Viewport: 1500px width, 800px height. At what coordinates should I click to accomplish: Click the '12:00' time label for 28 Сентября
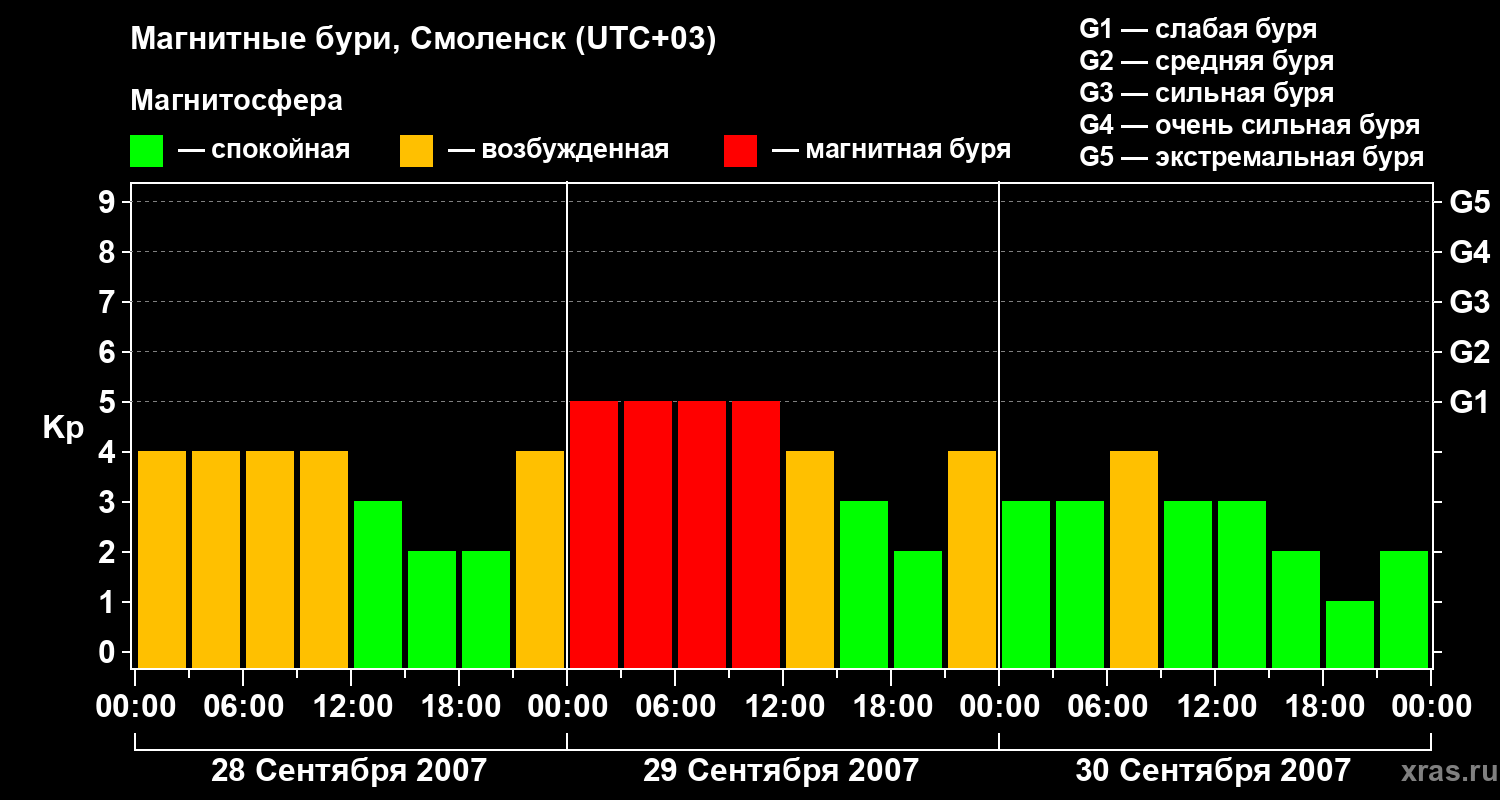351,707
